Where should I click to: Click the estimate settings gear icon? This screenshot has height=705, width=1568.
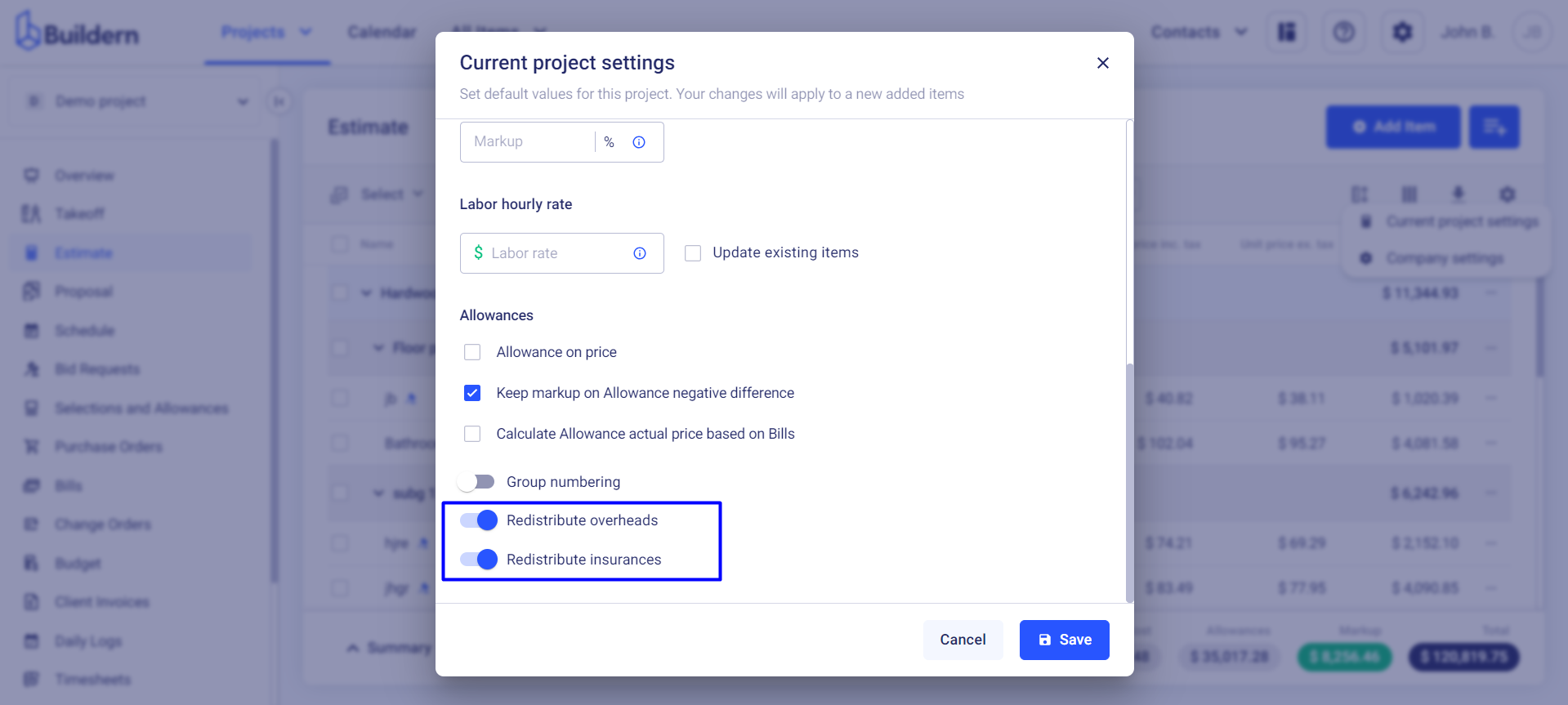pos(1508,194)
